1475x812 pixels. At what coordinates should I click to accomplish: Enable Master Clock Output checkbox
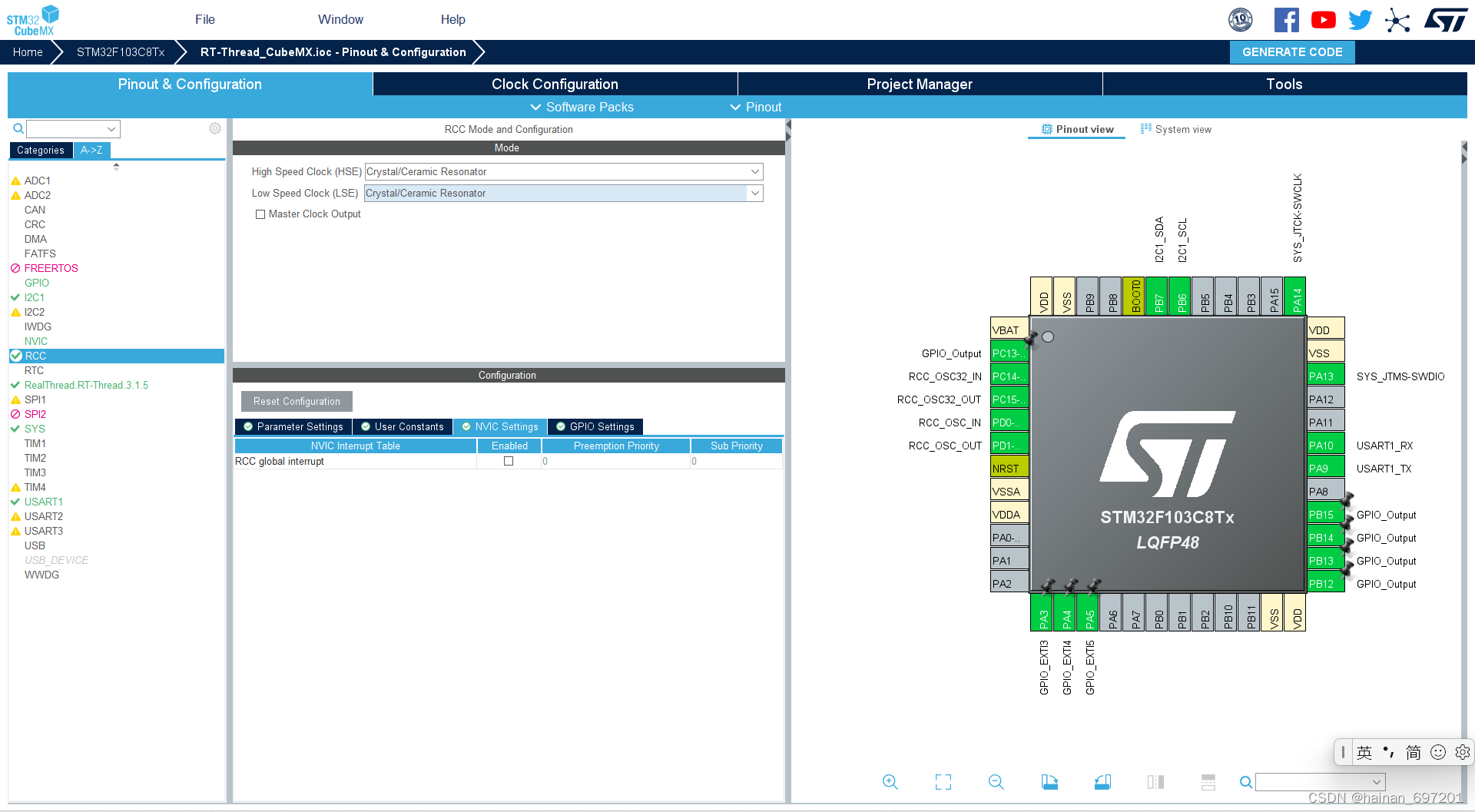(x=260, y=214)
